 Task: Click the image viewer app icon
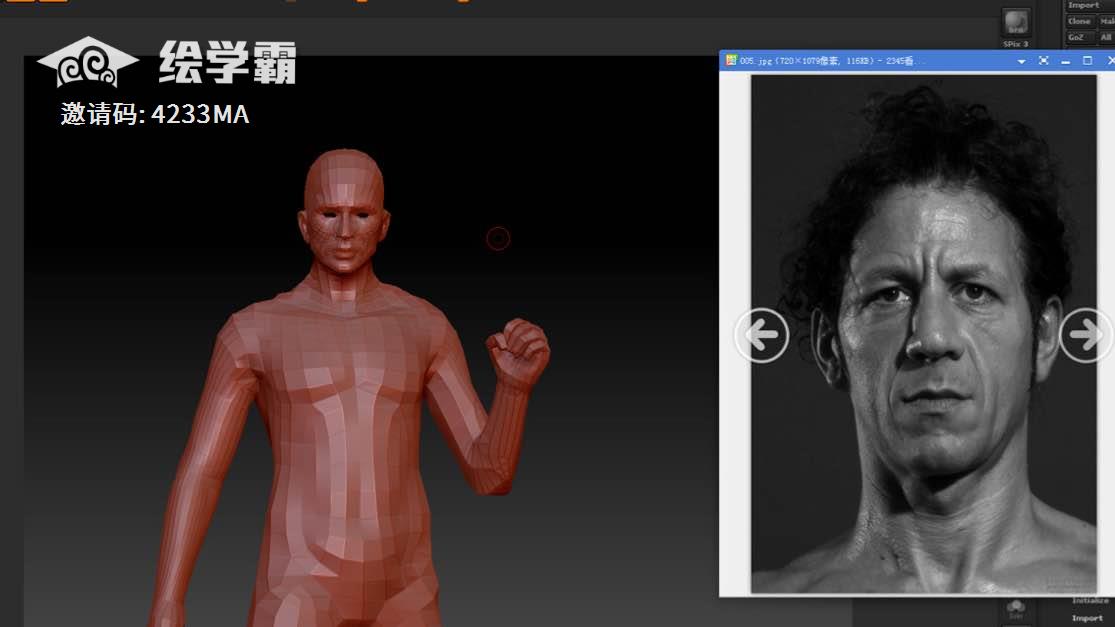pos(730,60)
